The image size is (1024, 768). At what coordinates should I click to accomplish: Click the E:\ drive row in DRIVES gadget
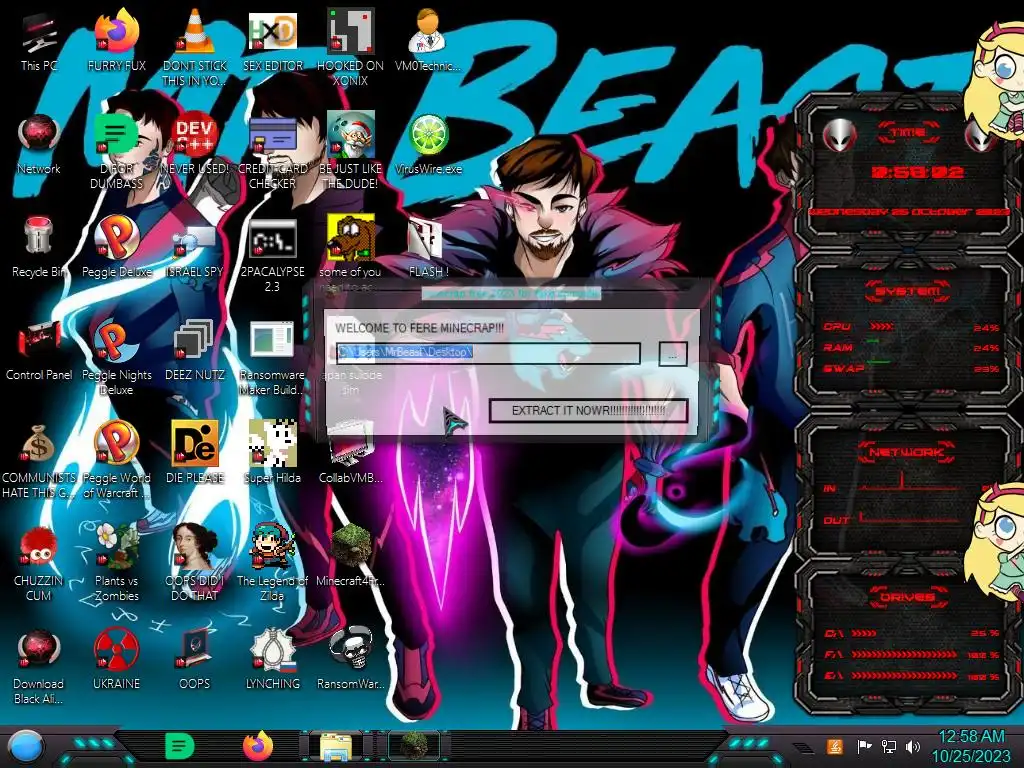[x=912, y=676]
